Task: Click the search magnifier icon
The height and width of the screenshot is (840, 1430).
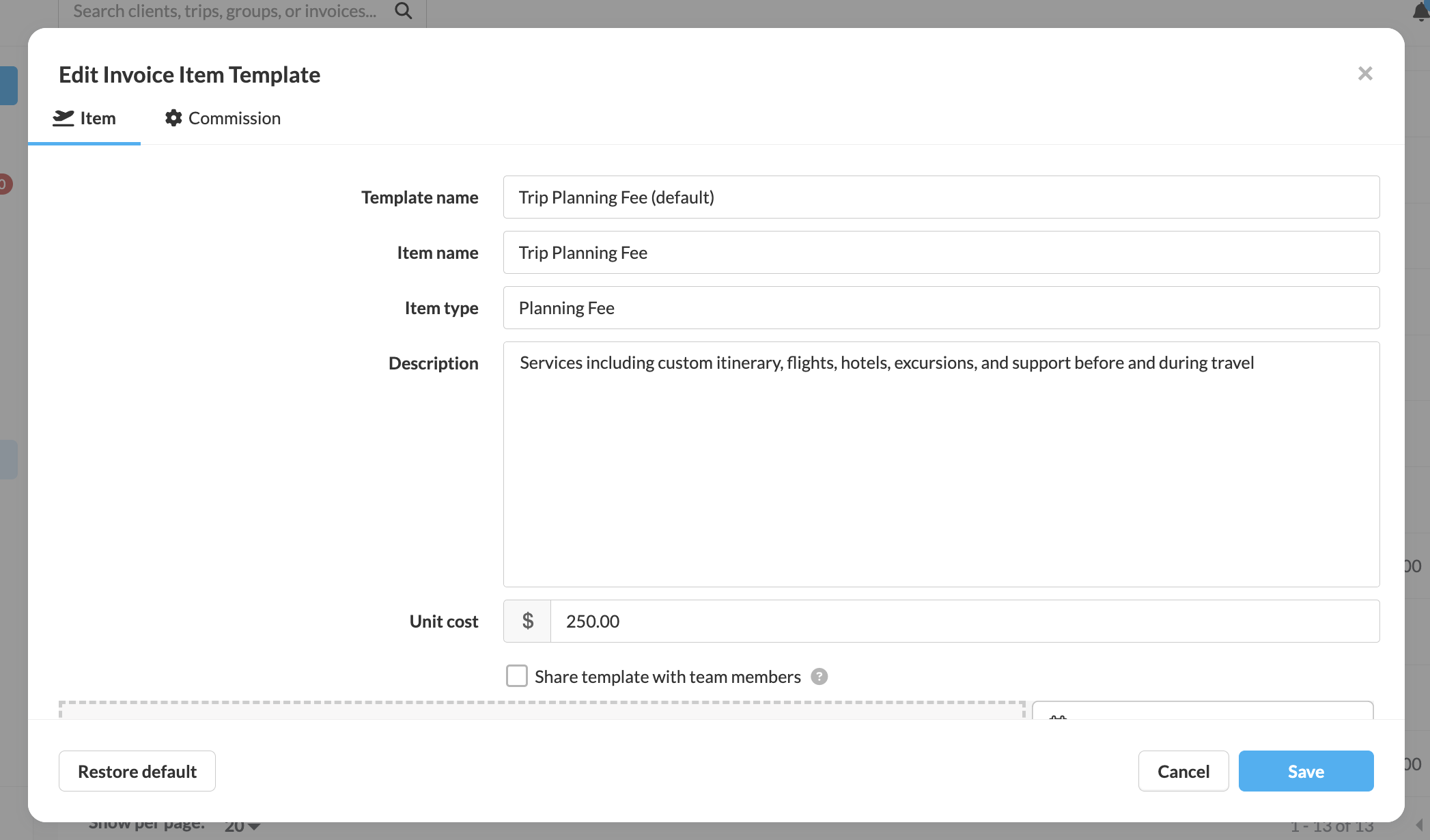Action: click(x=404, y=11)
